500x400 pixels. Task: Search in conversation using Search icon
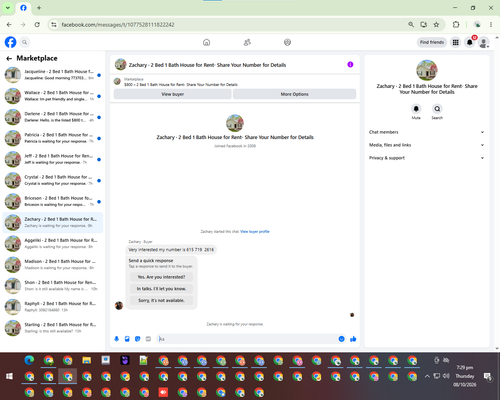437,109
